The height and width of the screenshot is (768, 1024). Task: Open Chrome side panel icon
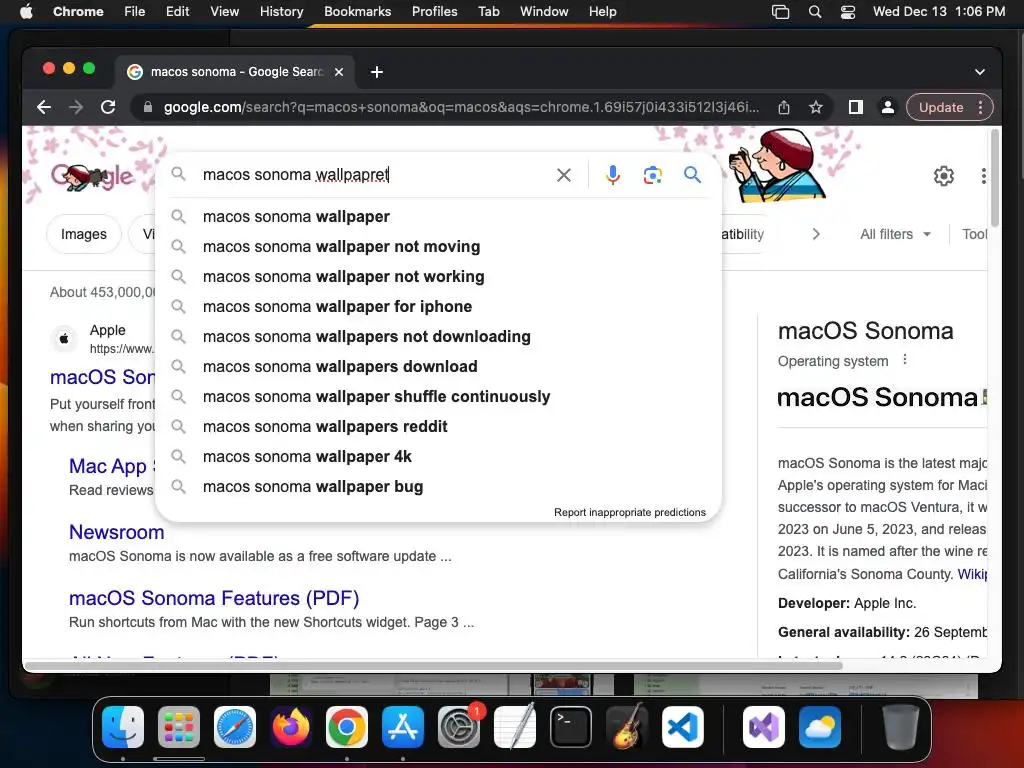point(856,107)
